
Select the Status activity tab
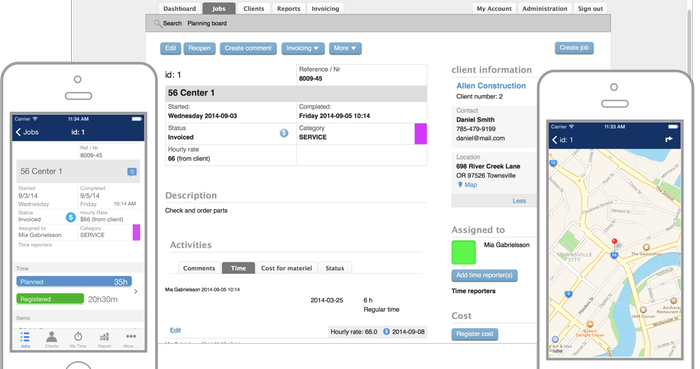tap(335, 268)
